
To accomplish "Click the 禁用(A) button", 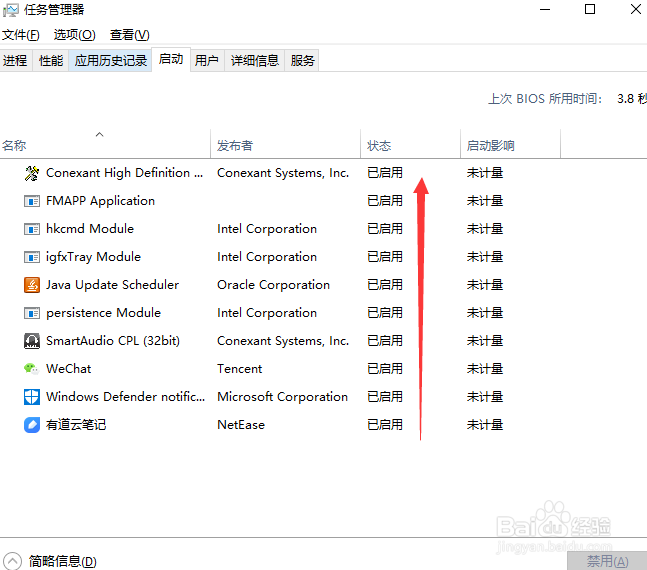I will point(607,561).
